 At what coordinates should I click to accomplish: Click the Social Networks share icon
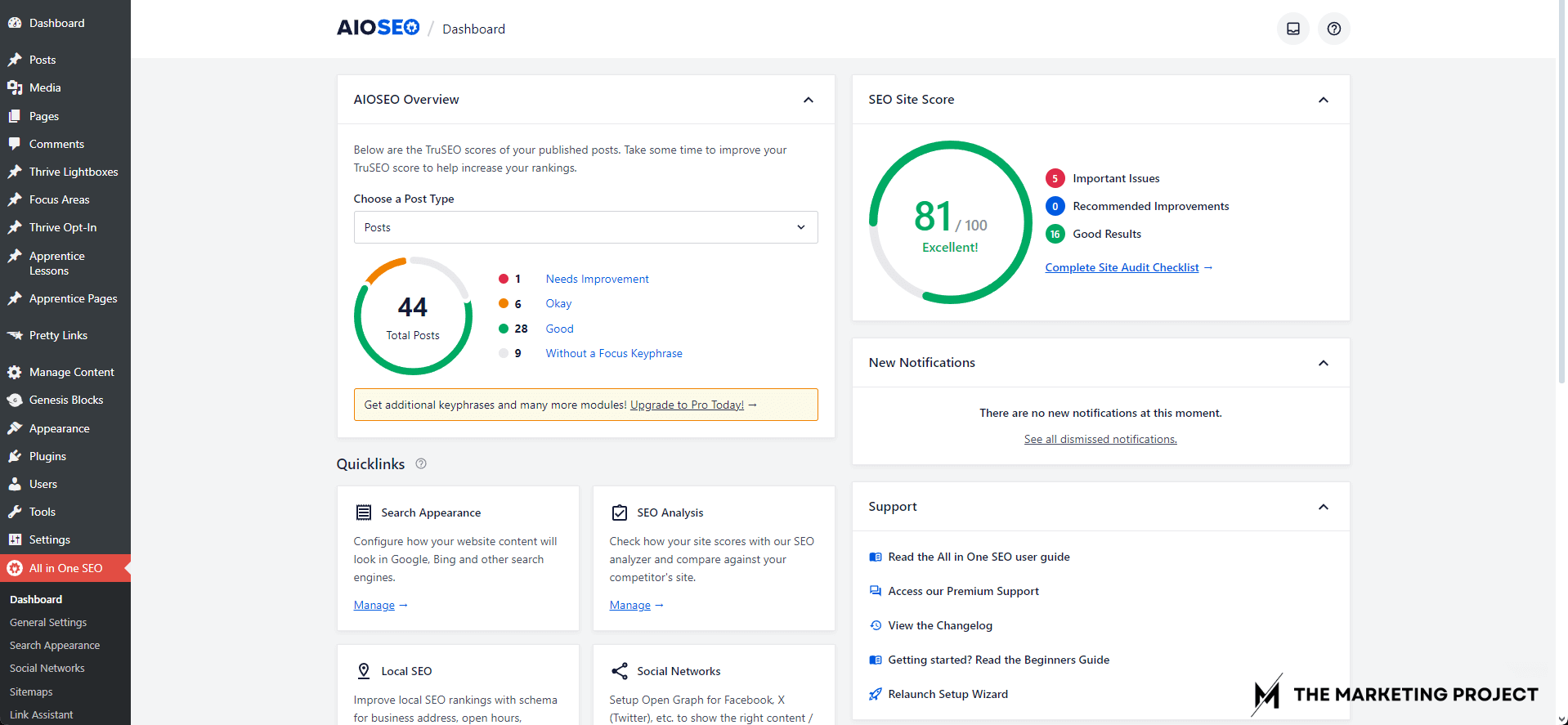pos(620,671)
